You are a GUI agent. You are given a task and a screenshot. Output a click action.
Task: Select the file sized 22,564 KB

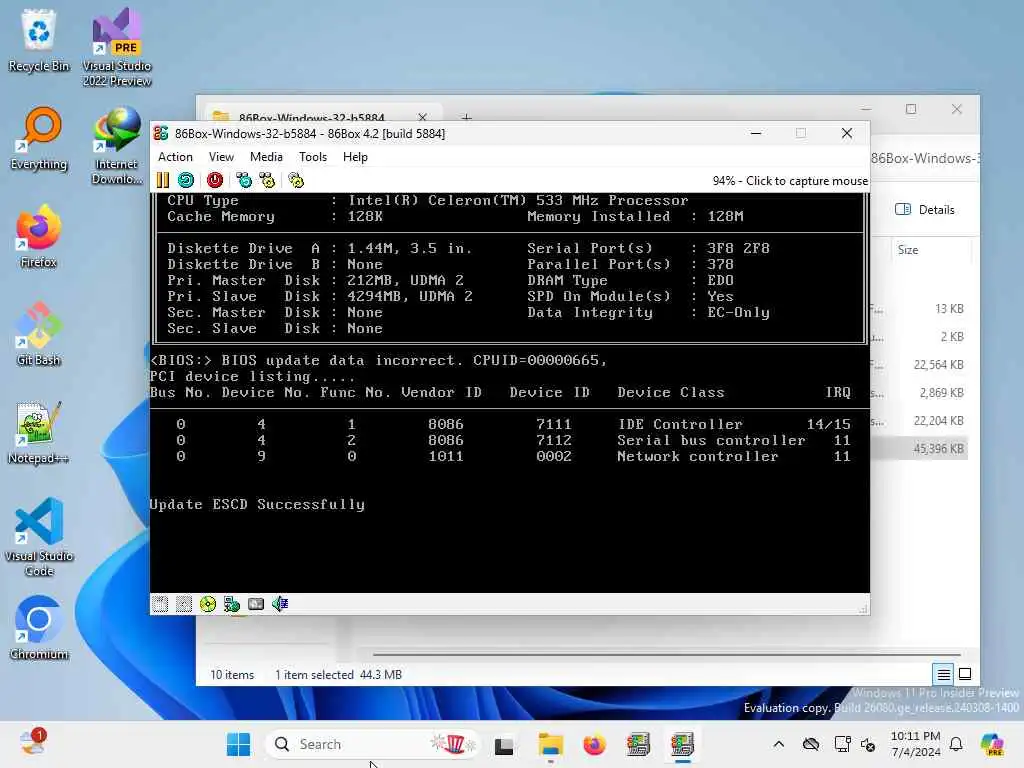[919, 364]
